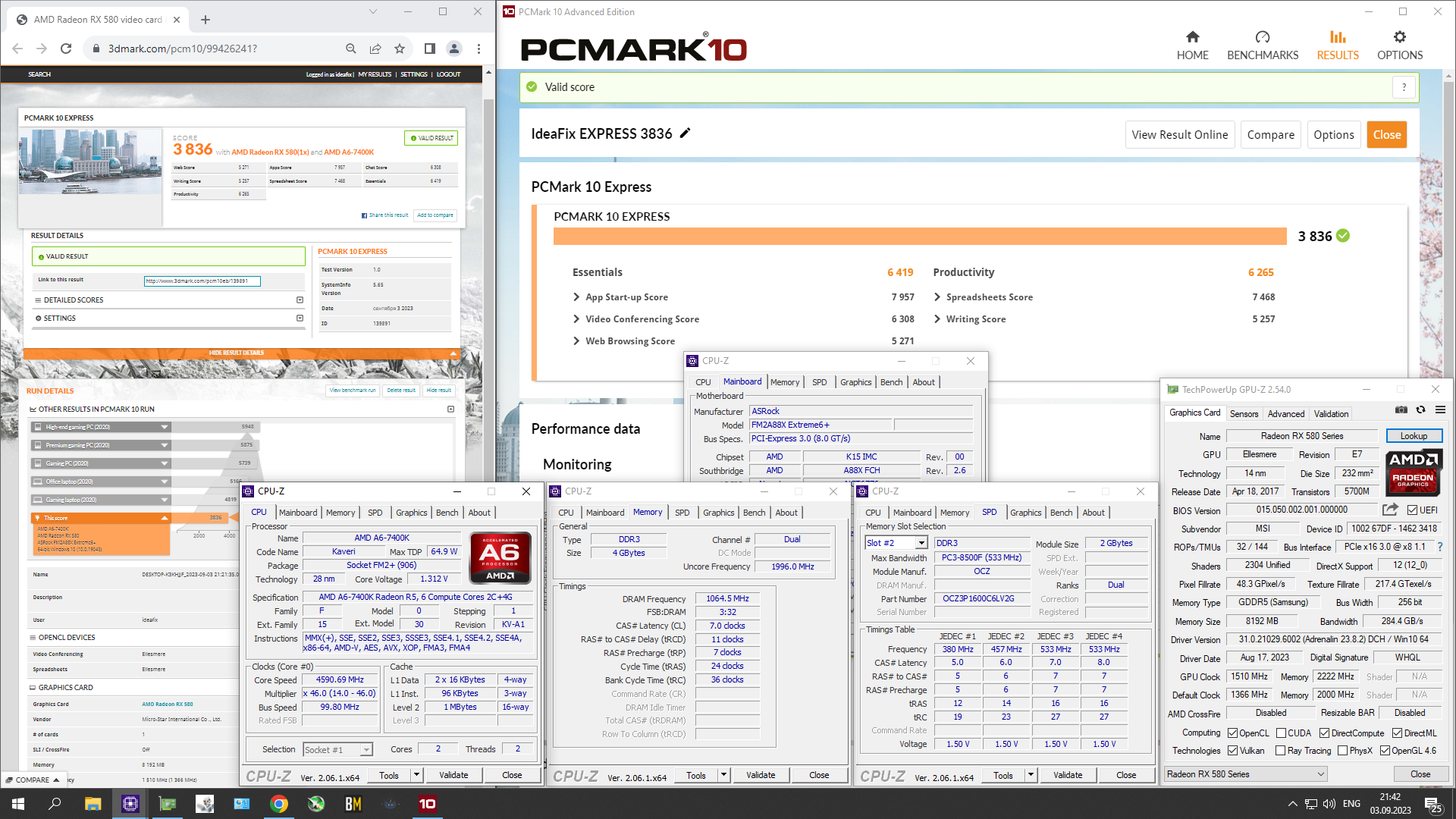Screen dimensions: 1456x819
Task: Open the BENCHMARKS gauge icon
Action: (1262, 37)
